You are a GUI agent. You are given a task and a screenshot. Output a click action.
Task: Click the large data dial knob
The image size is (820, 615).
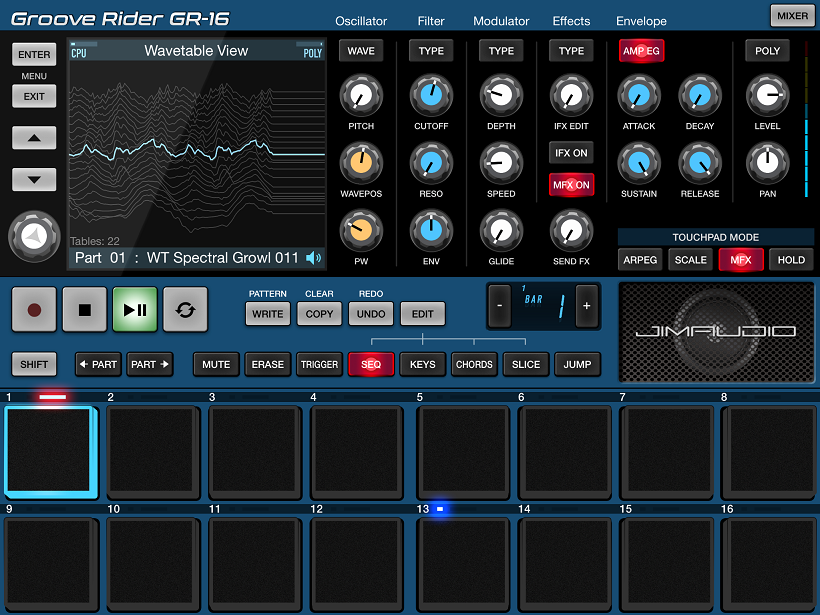(x=34, y=236)
